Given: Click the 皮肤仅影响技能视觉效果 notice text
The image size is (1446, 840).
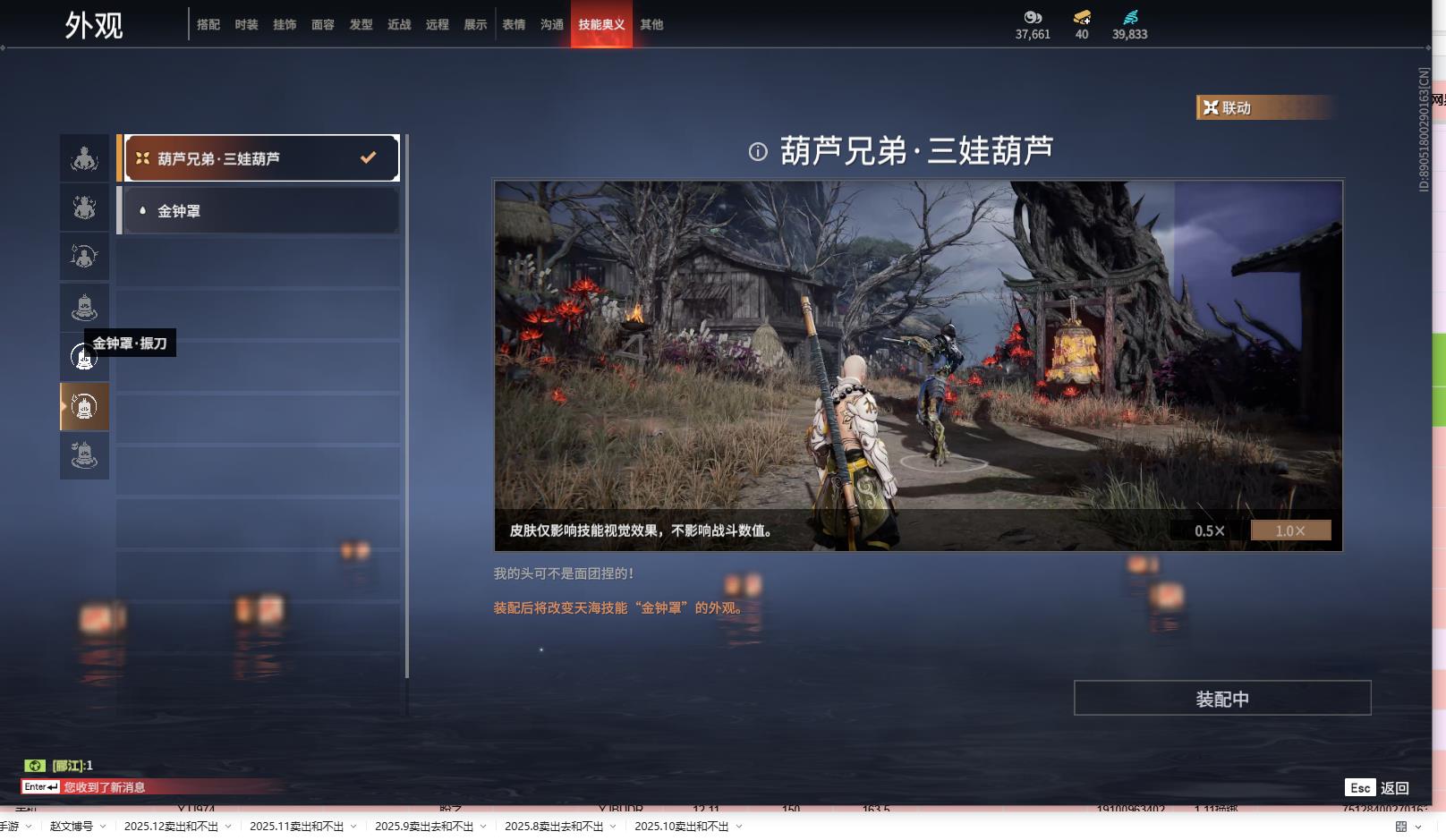Looking at the screenshot, I should [x=641, y=530].
